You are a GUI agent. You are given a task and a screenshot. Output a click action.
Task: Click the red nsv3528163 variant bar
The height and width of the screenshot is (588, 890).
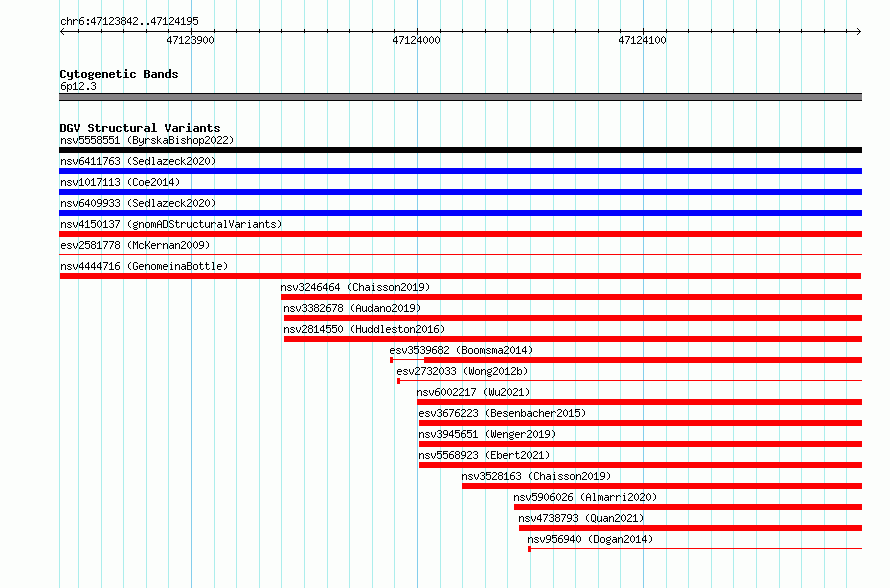pos(662,486)
